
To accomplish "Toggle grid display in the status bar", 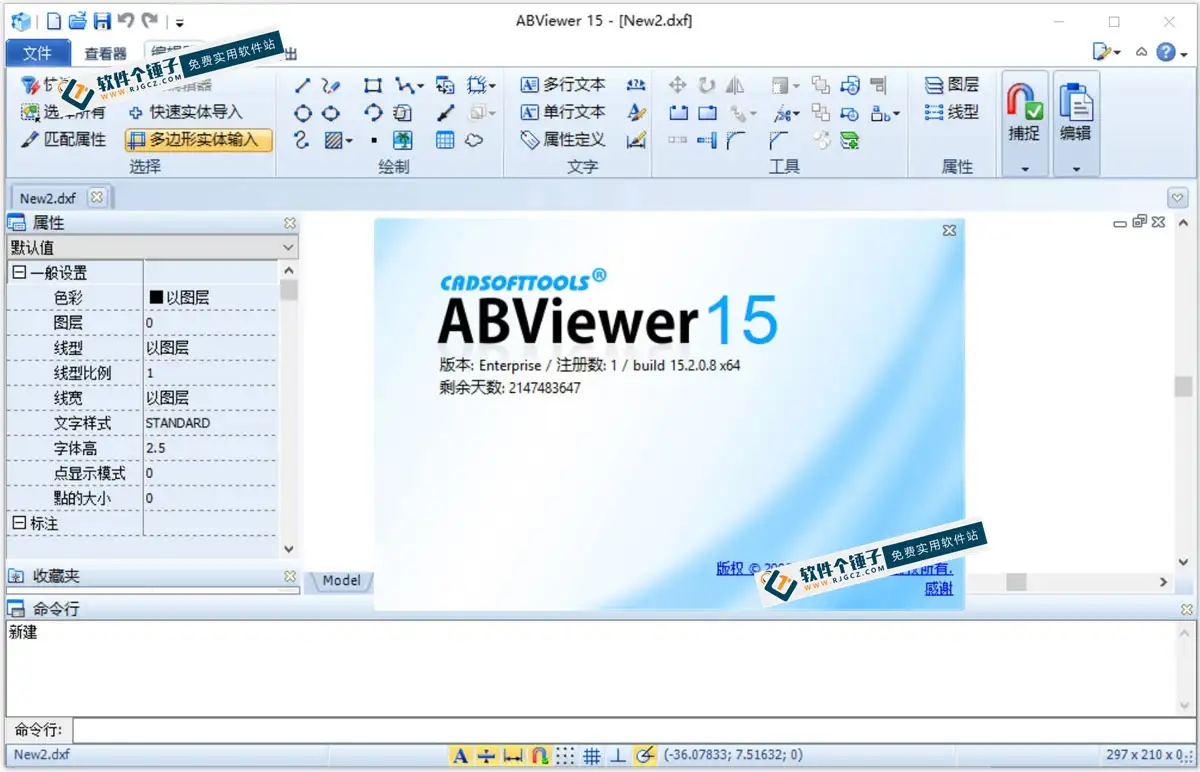I will [x=591, y=756].
